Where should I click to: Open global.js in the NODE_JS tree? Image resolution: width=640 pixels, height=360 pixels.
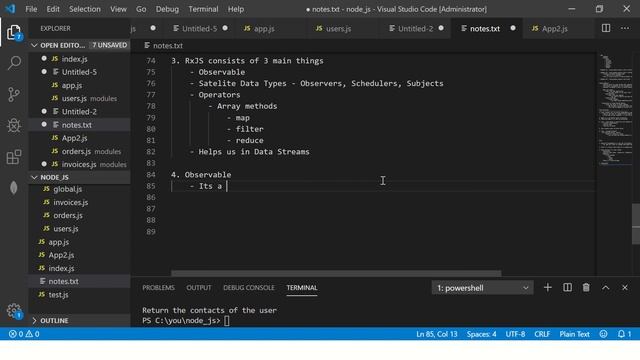click(x=80, y=189)
